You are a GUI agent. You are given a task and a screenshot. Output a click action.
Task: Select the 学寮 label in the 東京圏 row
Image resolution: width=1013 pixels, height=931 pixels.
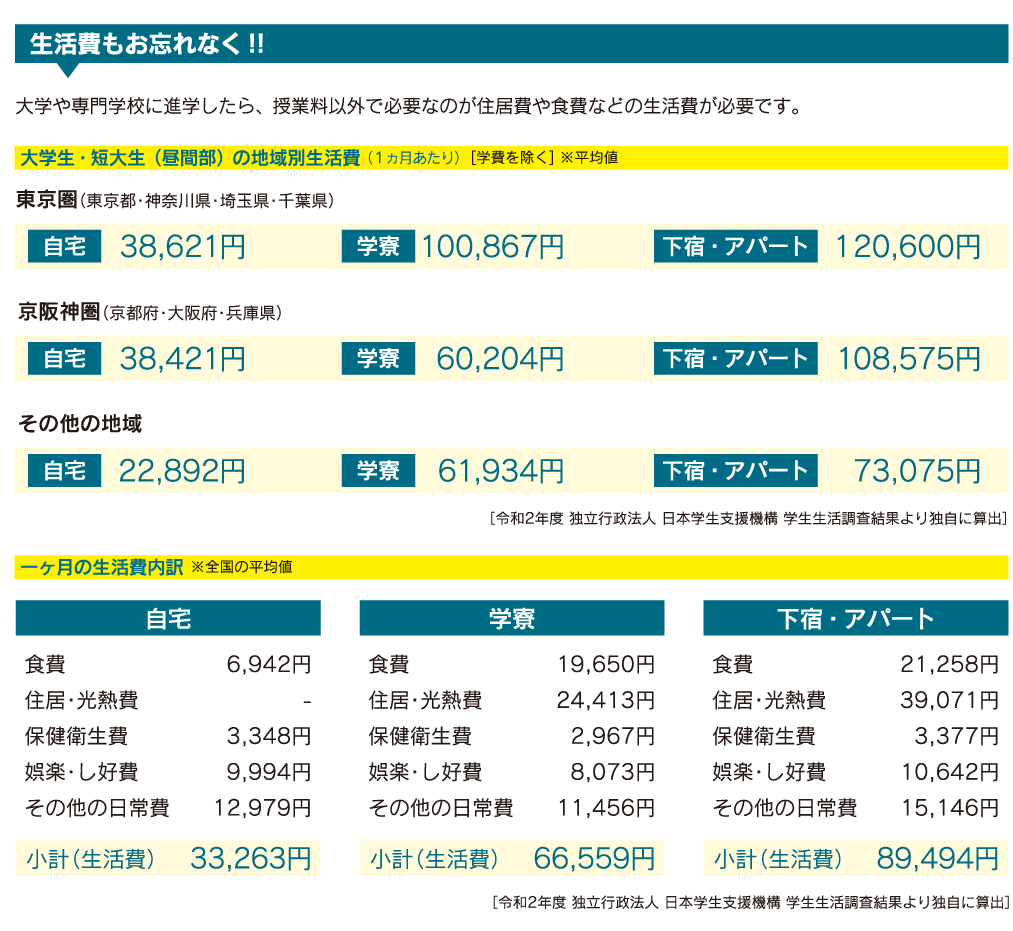pos(378,247)
